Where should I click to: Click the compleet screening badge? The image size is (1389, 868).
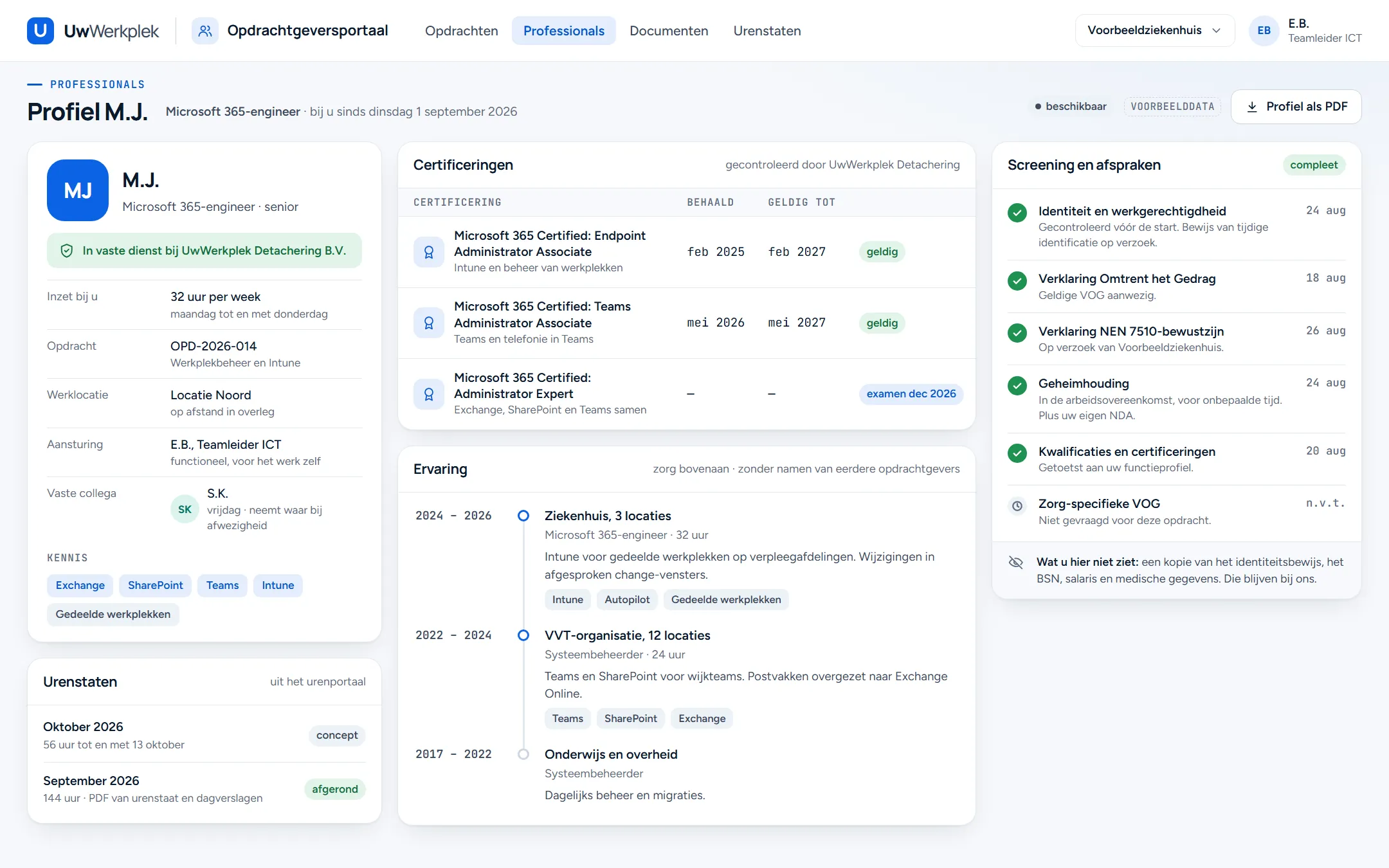[x=1314, y=165]
